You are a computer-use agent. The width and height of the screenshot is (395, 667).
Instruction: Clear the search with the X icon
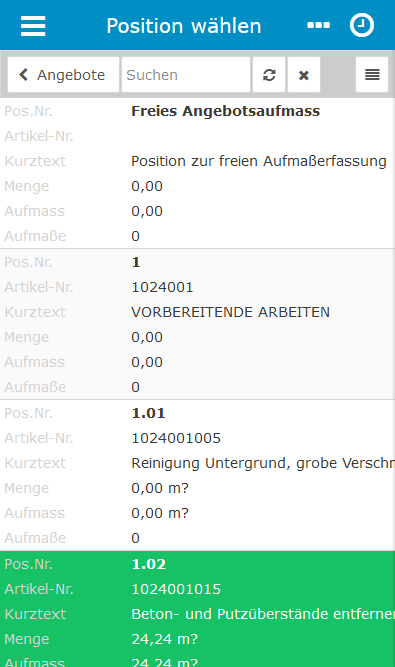click(304, 75)
